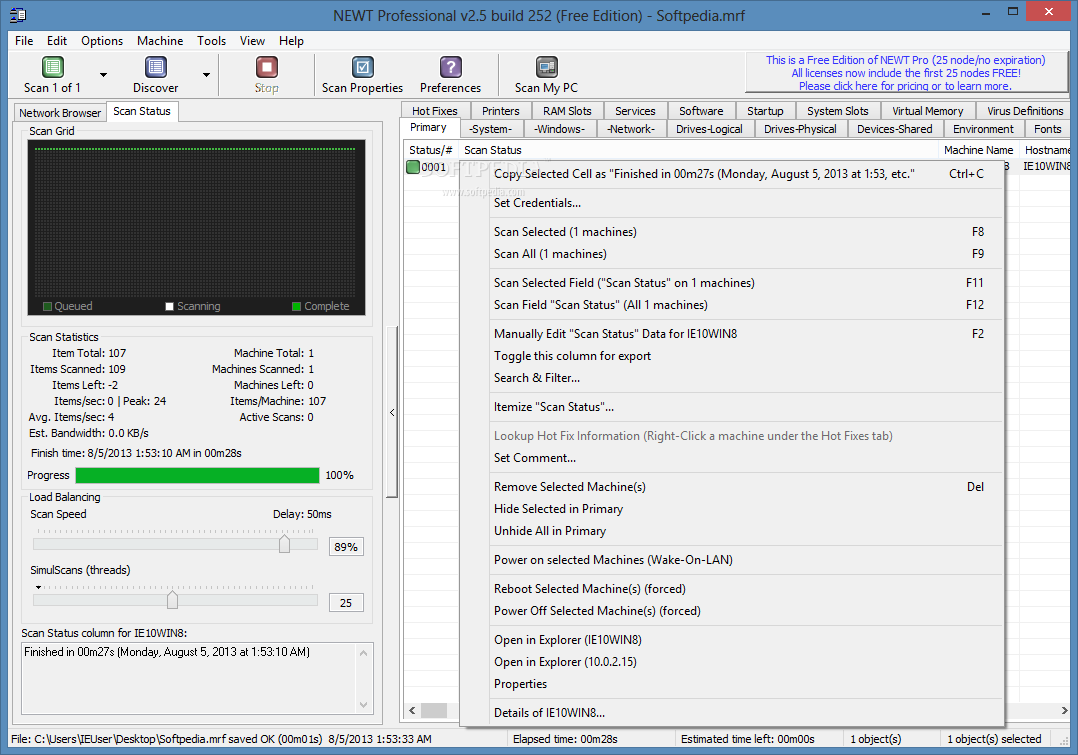This screenshot has width=1078, height=755.
Task: Open the System Slots tab
Action: point(837,111)
